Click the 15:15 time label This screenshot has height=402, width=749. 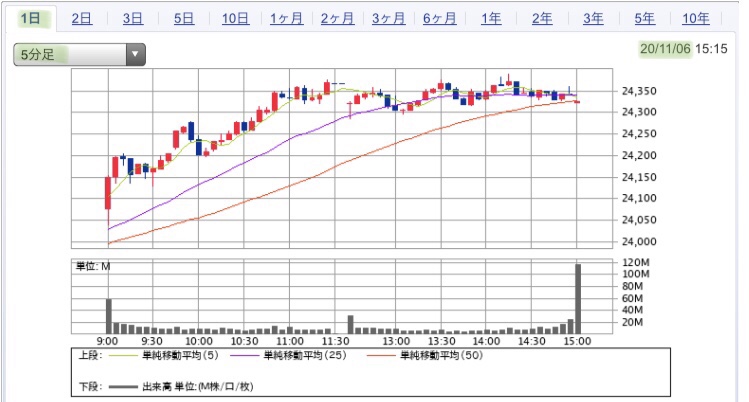click(711, 49)
